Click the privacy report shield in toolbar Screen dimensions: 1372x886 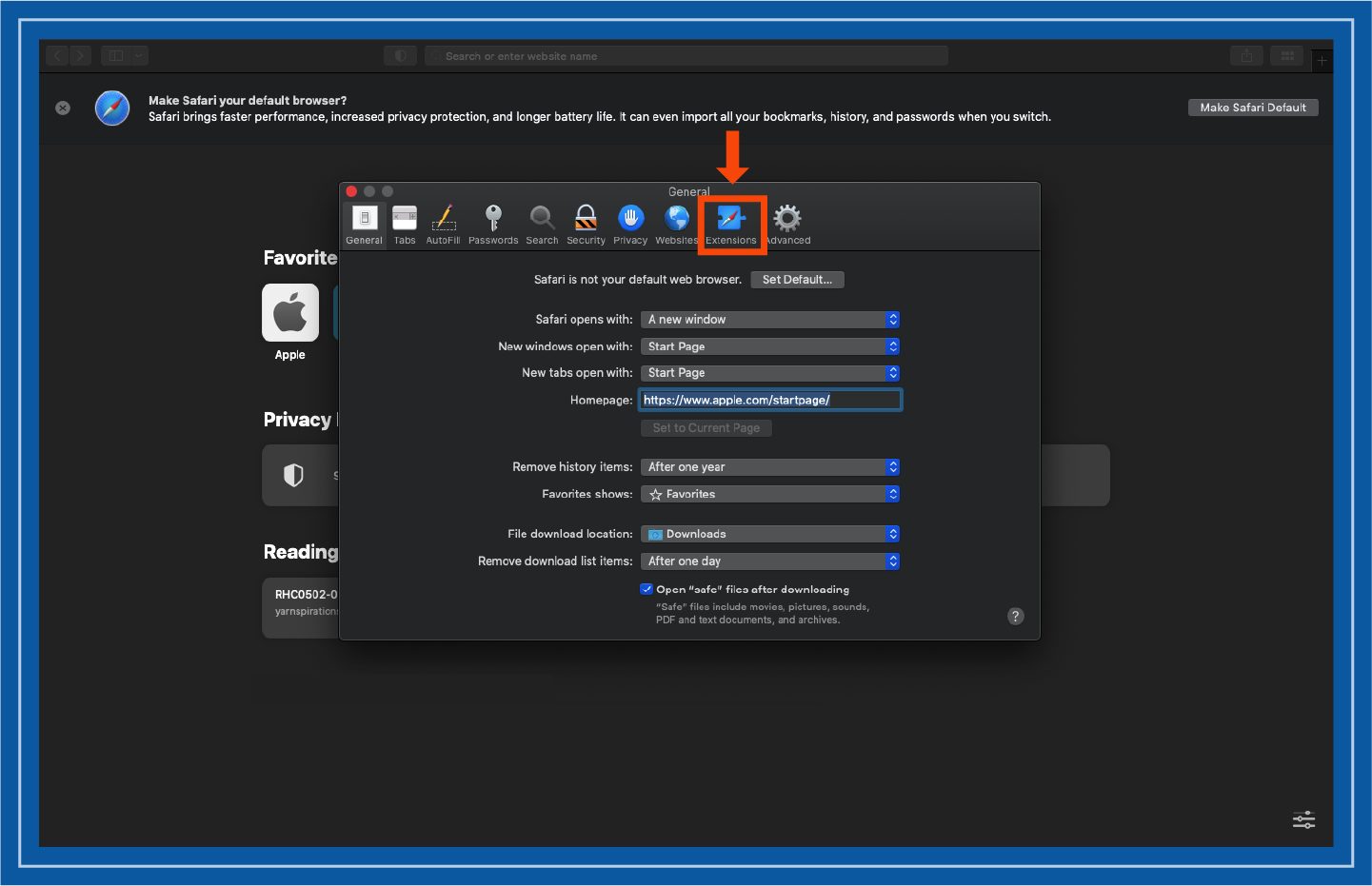coord(401,56)
